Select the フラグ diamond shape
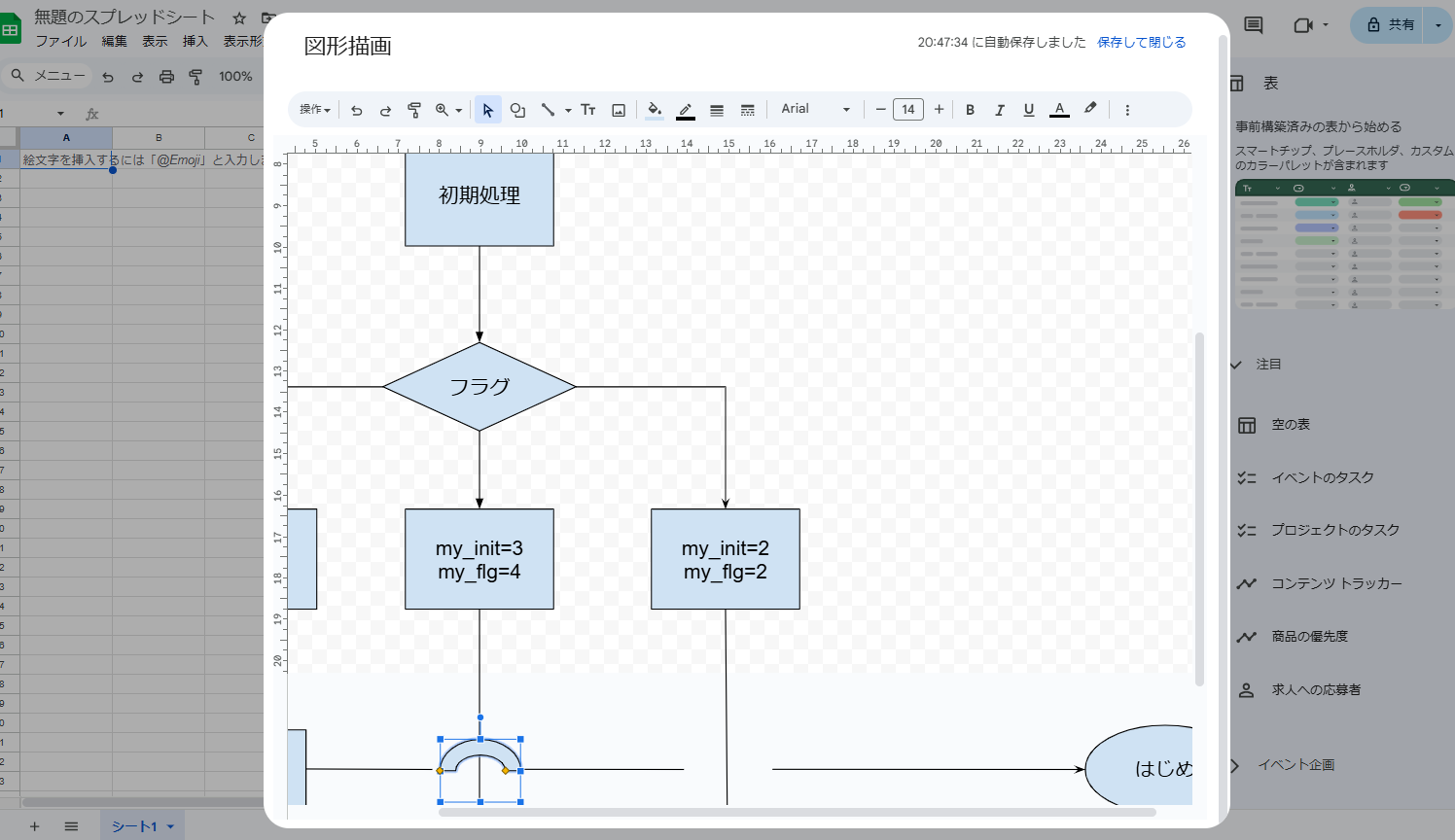This screenshot has width=1455, height=840. tap(479, 387)
